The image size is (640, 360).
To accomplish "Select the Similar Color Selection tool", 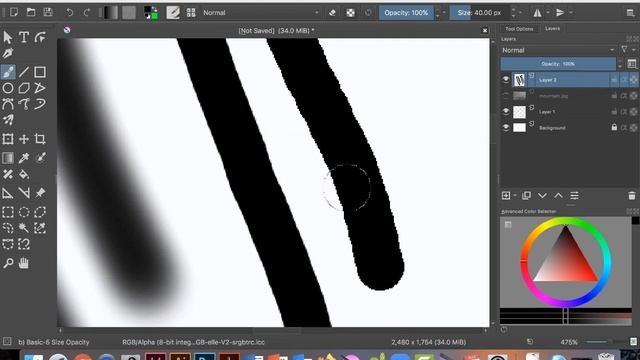I will (x=40, y=228).
